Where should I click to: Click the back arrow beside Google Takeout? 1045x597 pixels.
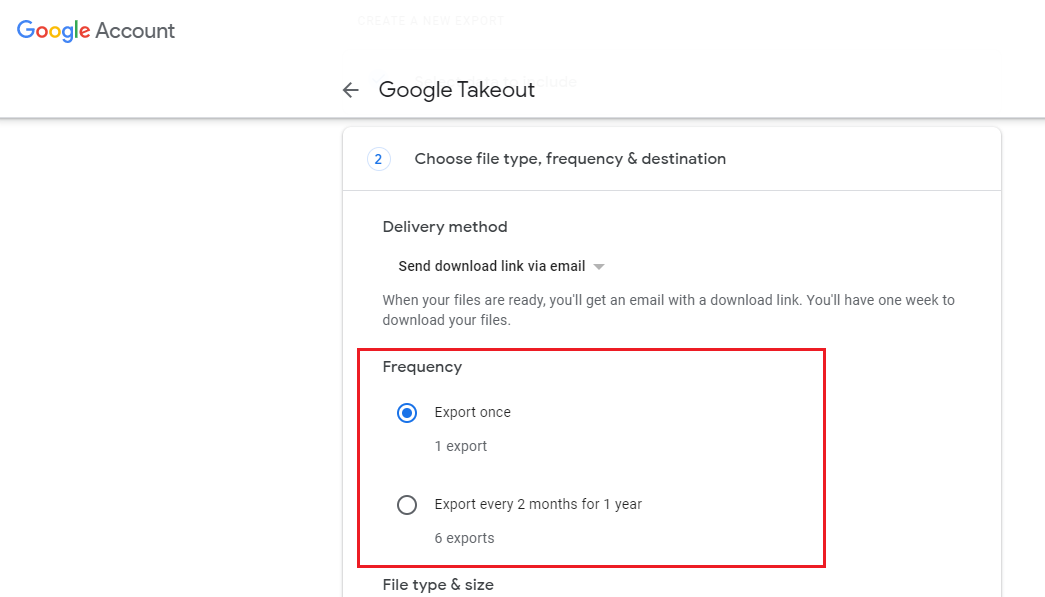pyautogui.click(x=350, y=90)
